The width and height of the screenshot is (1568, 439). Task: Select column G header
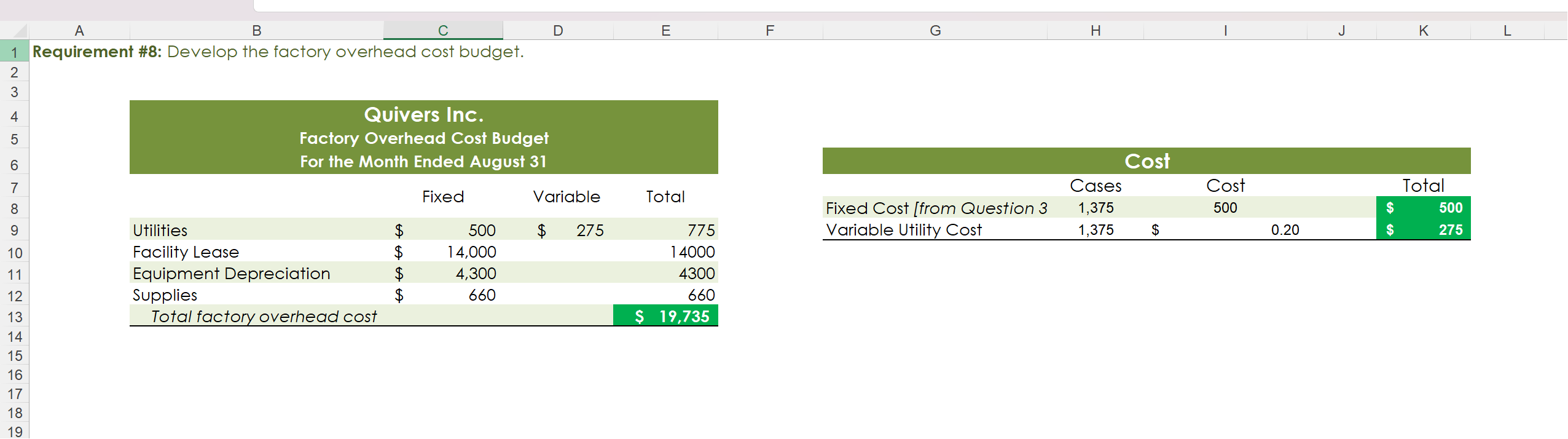(935, 31)
